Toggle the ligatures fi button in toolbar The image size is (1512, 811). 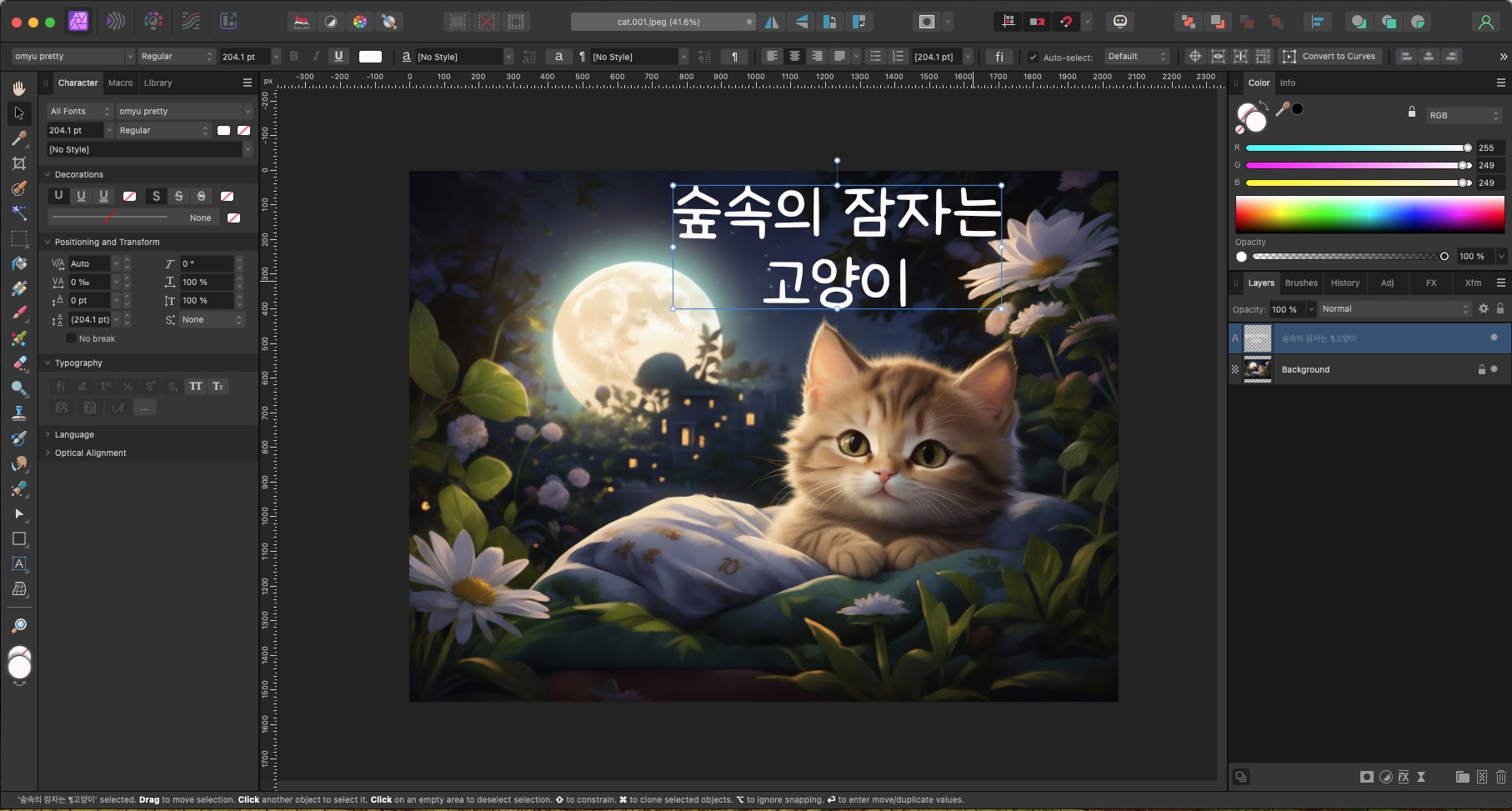pos(999,57)
